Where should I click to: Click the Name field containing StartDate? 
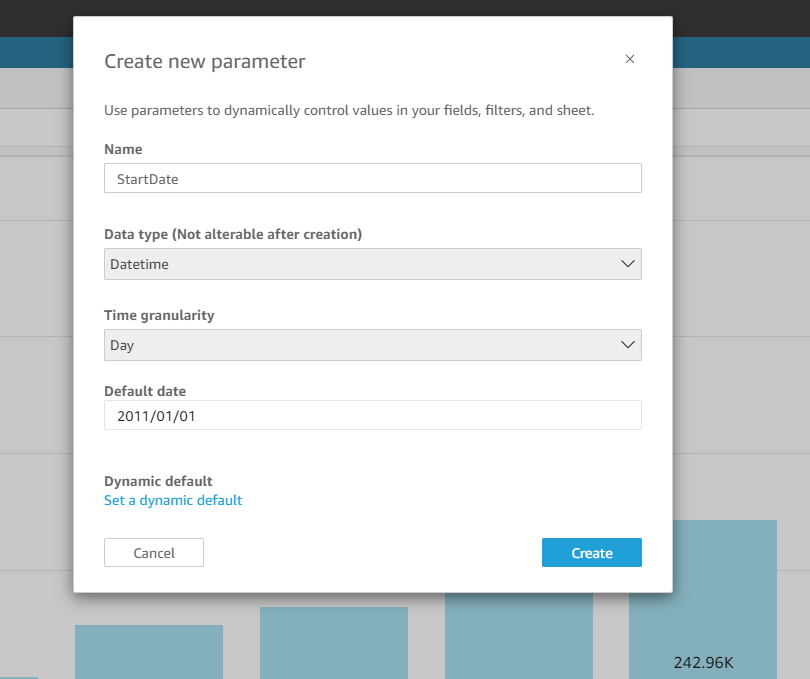pos(372,178)
